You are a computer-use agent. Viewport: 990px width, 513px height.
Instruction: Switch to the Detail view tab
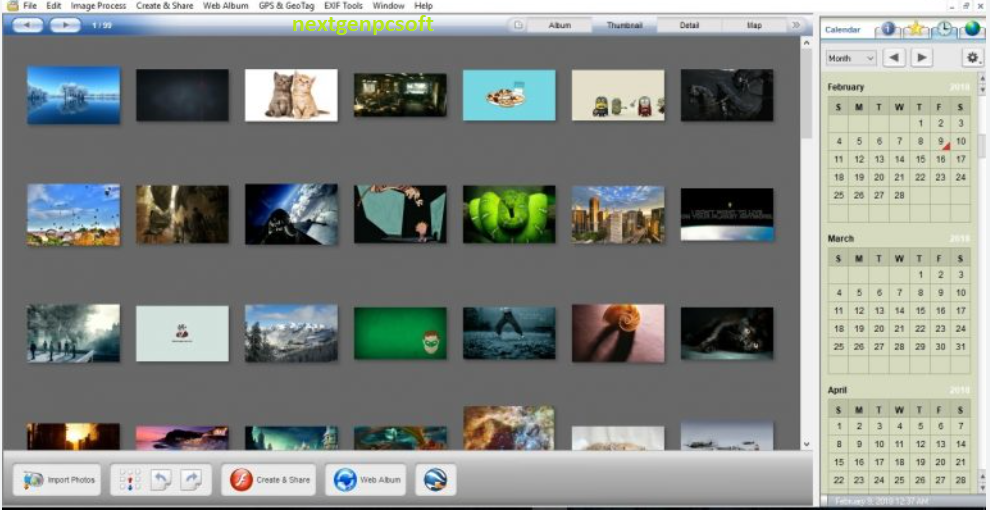click(x=689, y=25)
